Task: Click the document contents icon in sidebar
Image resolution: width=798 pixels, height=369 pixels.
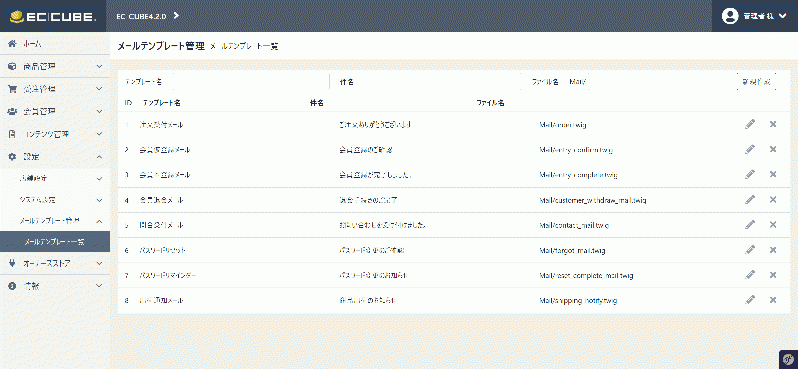Action: click(x=12, y=134)
